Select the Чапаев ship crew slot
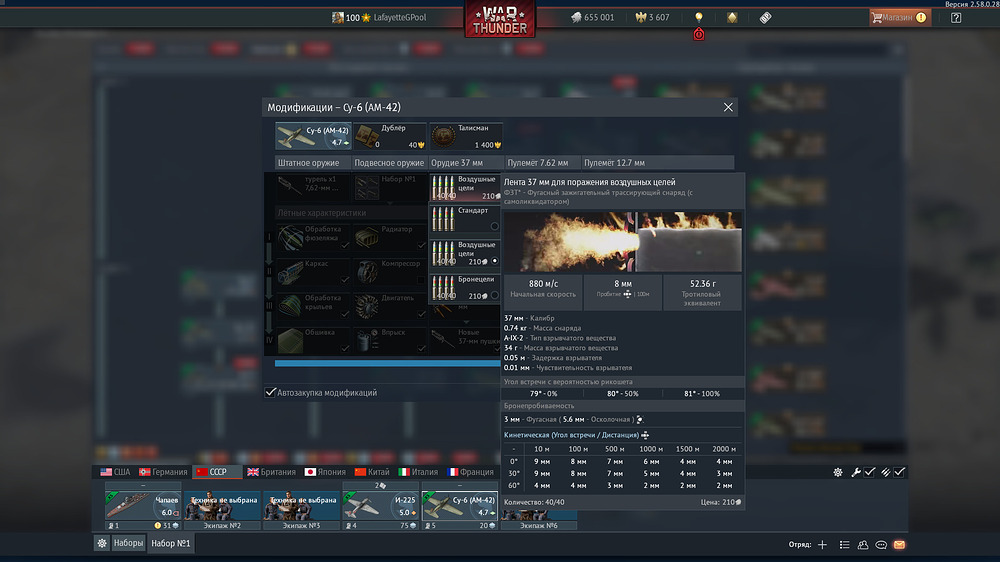 click(143, 506)
